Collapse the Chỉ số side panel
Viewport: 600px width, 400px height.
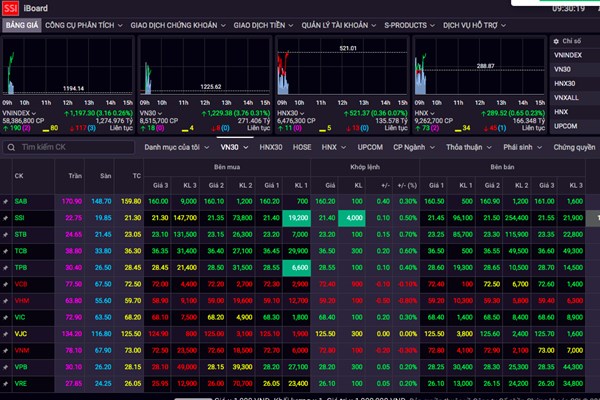point(555,41)
